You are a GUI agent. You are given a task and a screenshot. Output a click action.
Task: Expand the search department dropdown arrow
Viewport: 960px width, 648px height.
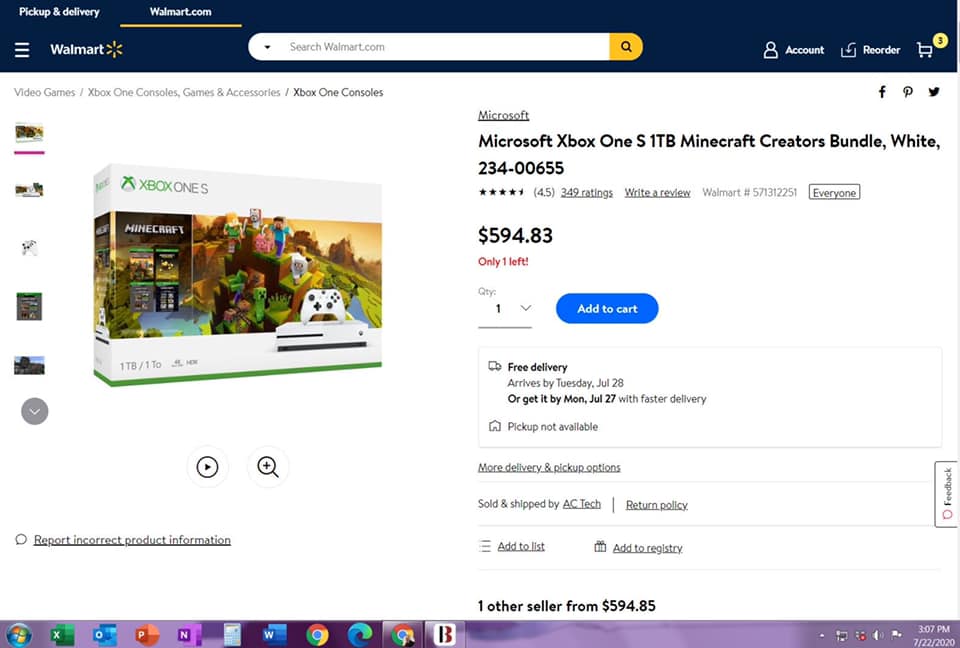point(267,47)
